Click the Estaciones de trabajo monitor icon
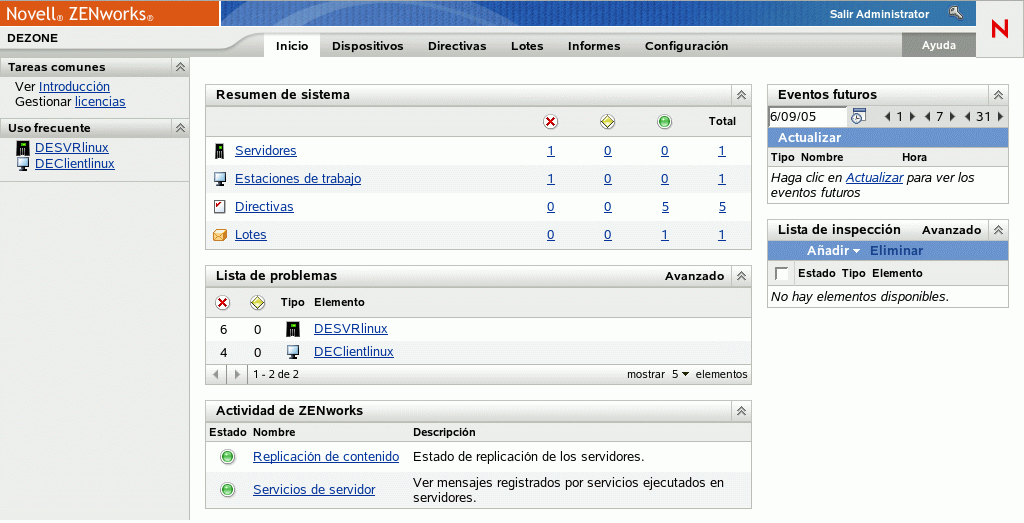 (x=220, y=179)
